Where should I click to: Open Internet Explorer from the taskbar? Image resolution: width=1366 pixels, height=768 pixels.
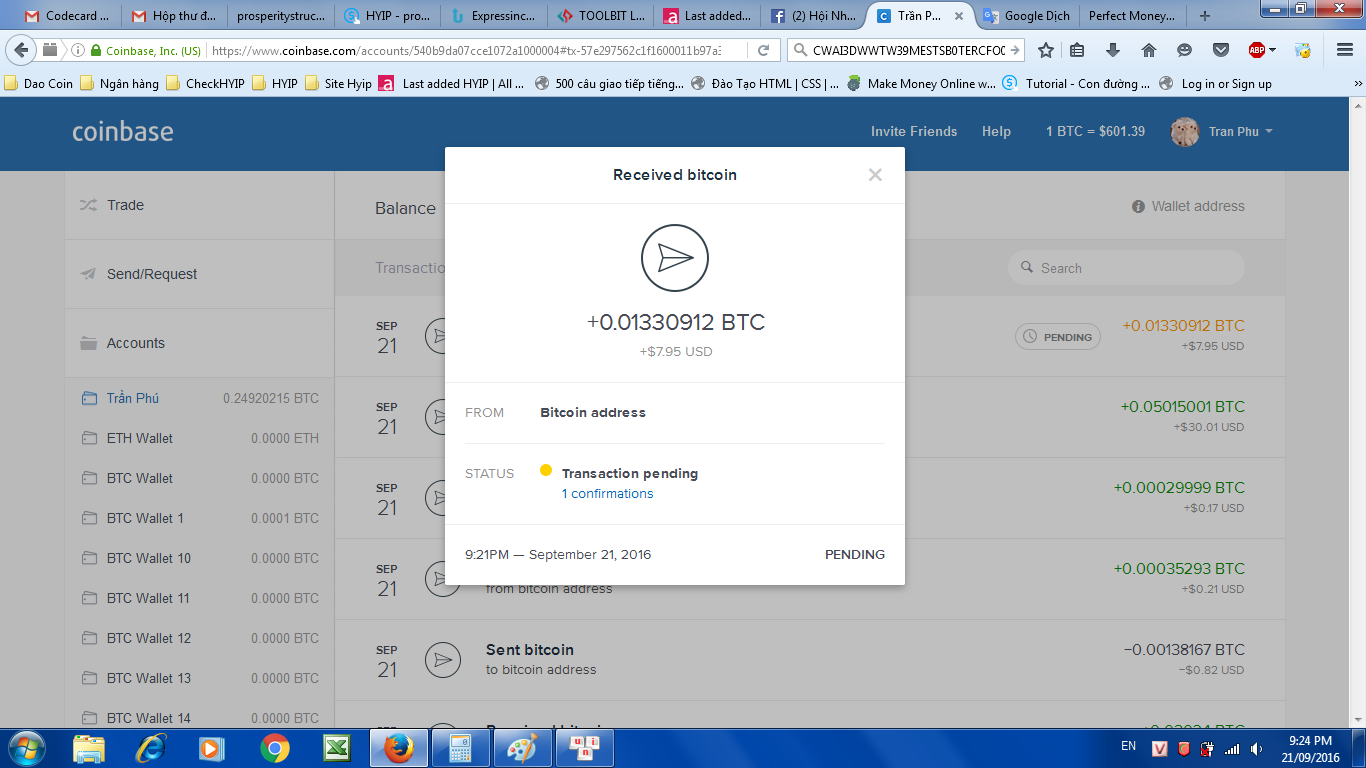pyautogui.click(x=151, y=748)
